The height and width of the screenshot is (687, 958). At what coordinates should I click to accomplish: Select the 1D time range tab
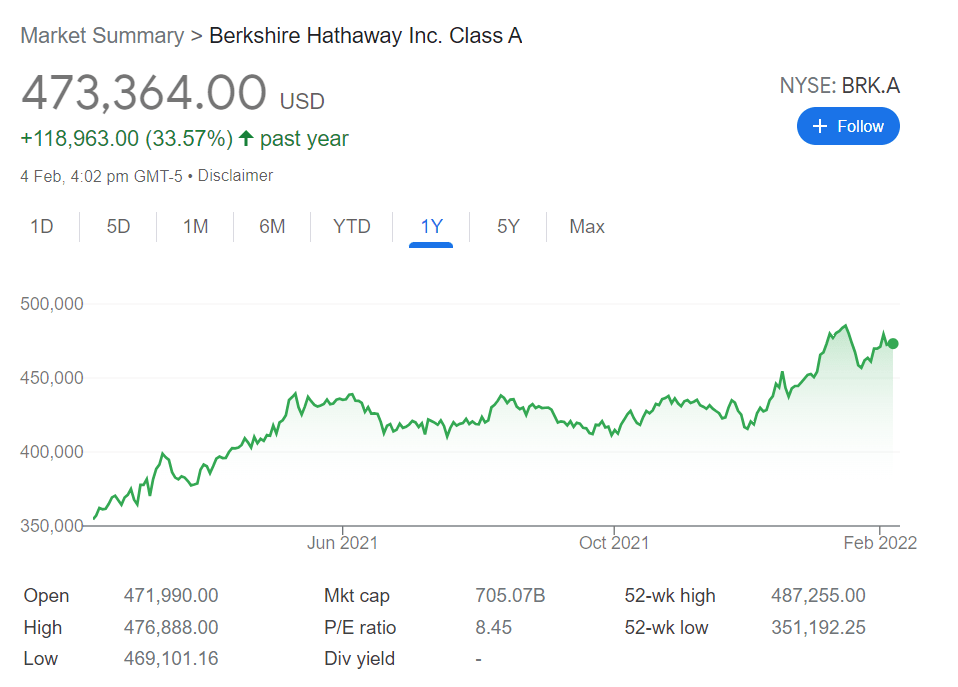42,227
